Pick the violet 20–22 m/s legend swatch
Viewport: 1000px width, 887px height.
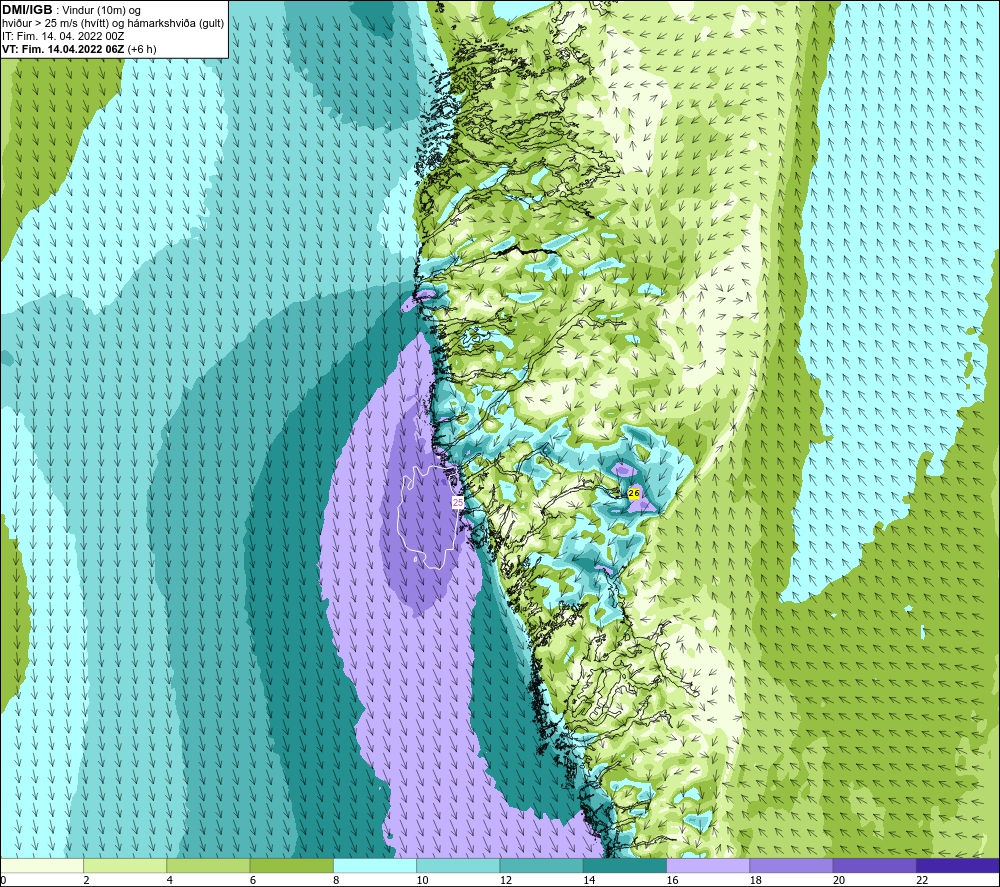click(874, 865)
